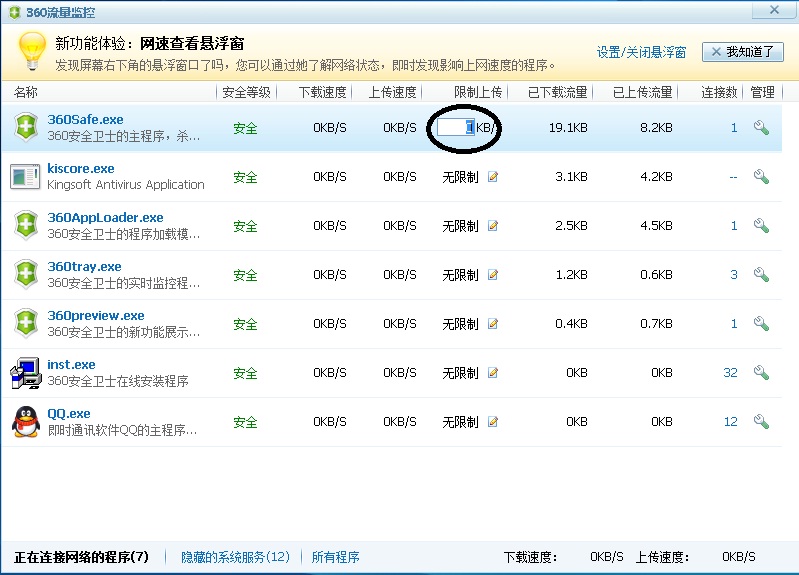Click the 360tray.exe shield icon
799x575 pixels.
(26, 274)
